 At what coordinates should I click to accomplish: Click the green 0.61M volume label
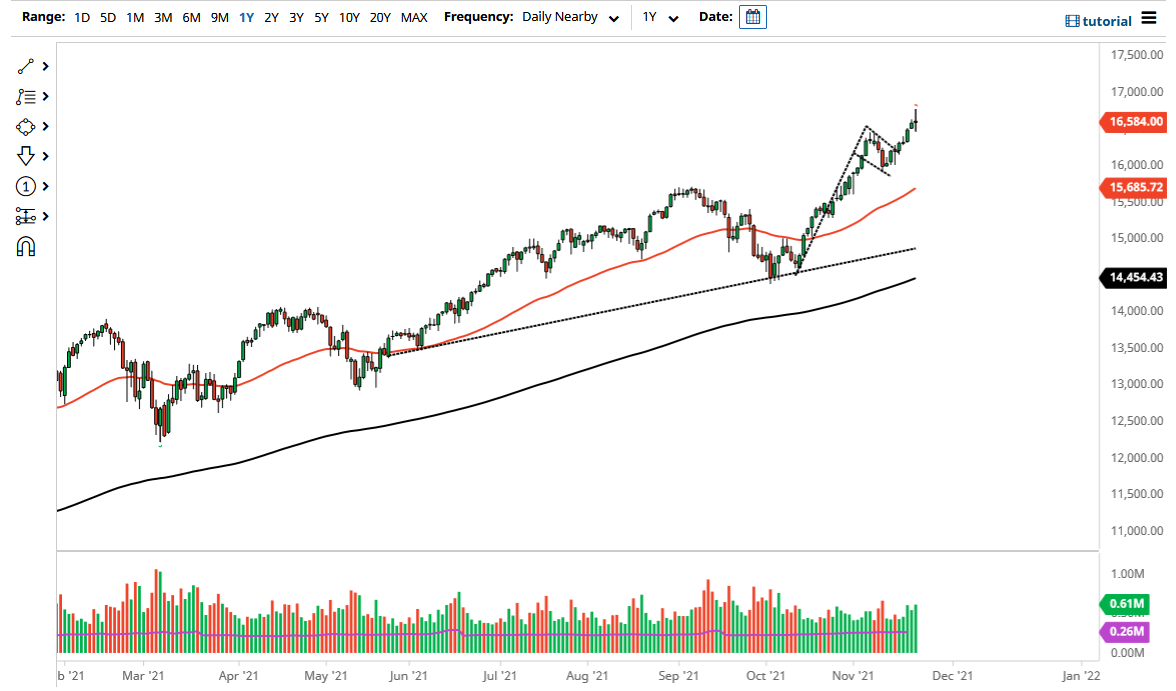(1124, 604)
